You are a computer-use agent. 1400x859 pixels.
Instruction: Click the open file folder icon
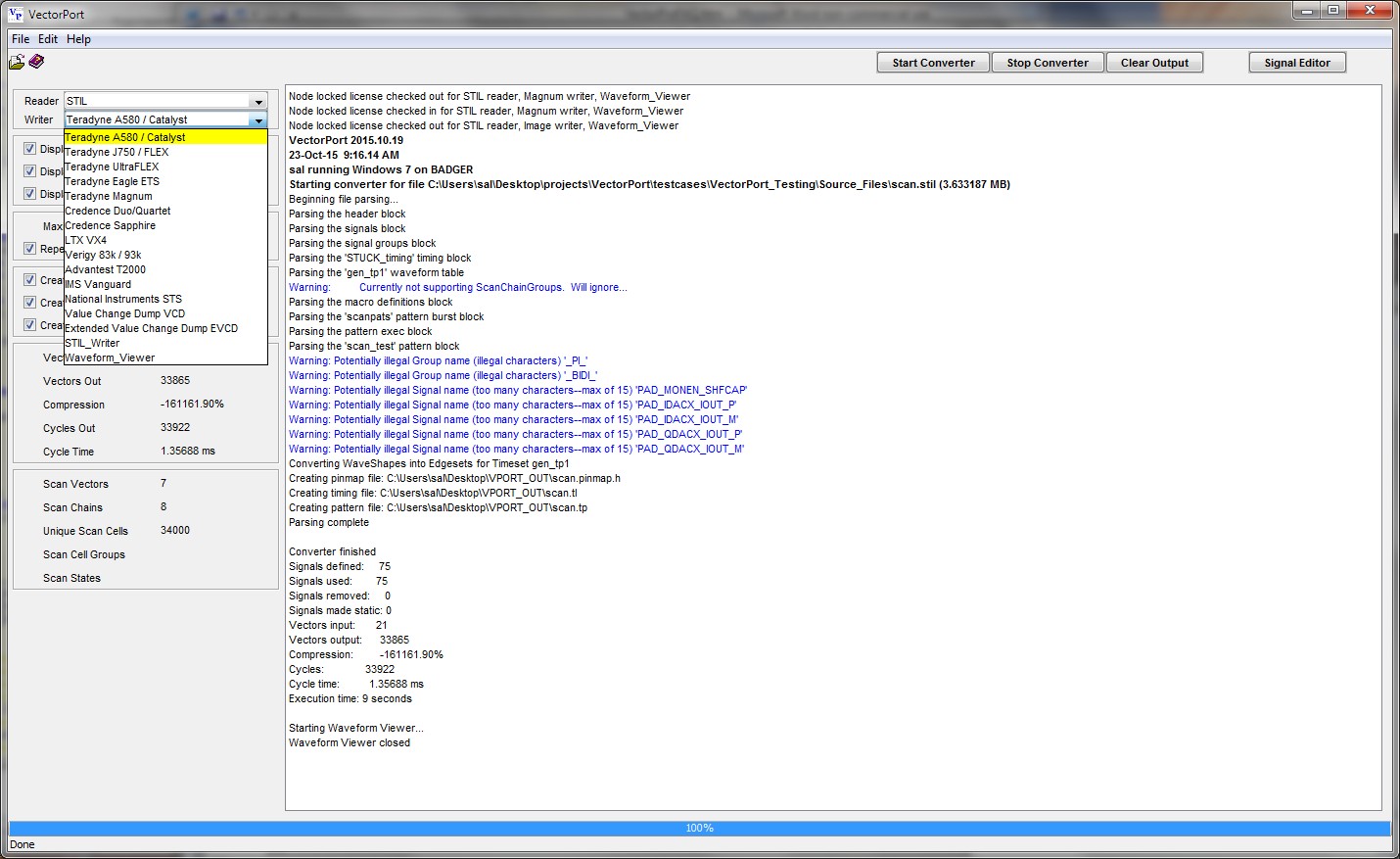(17, 63)
